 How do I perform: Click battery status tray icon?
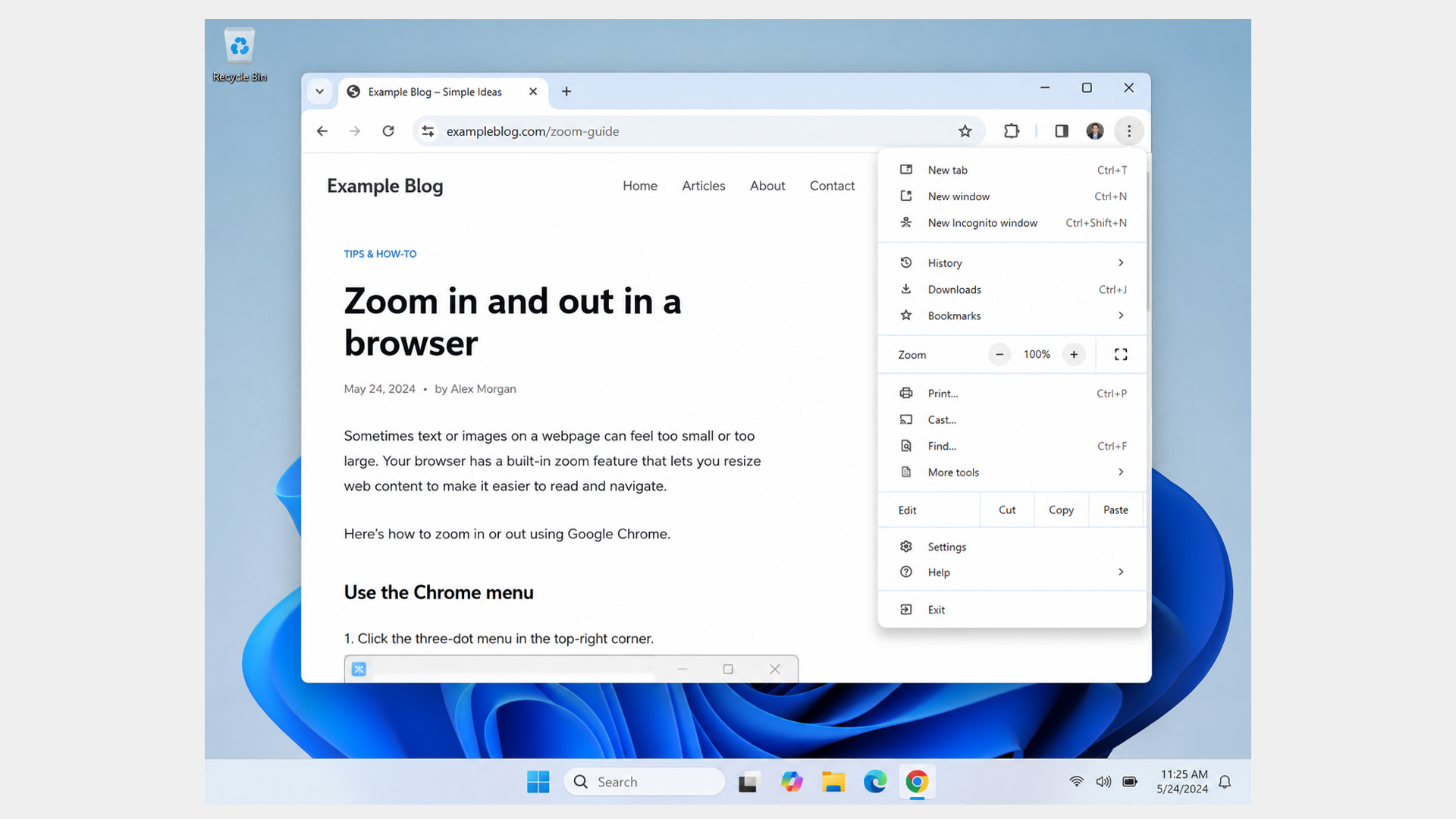point(1130,782)
